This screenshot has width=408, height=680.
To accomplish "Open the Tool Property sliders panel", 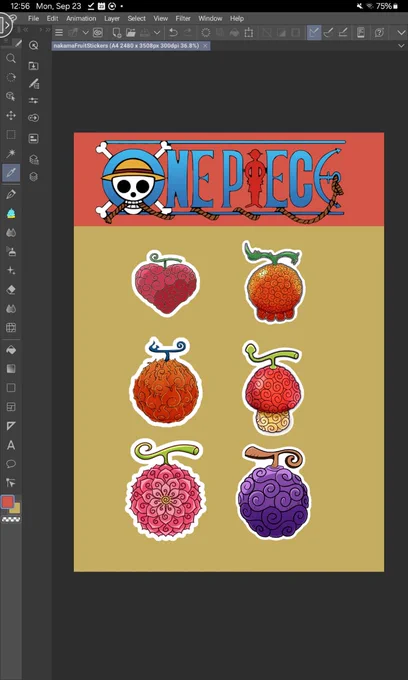I will [33, 101].
